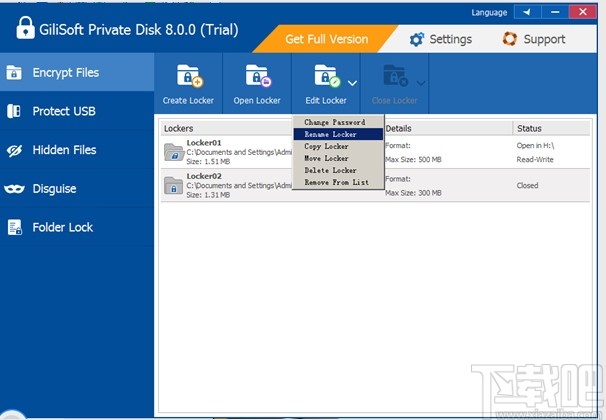Click the Language label

[489, 13]
